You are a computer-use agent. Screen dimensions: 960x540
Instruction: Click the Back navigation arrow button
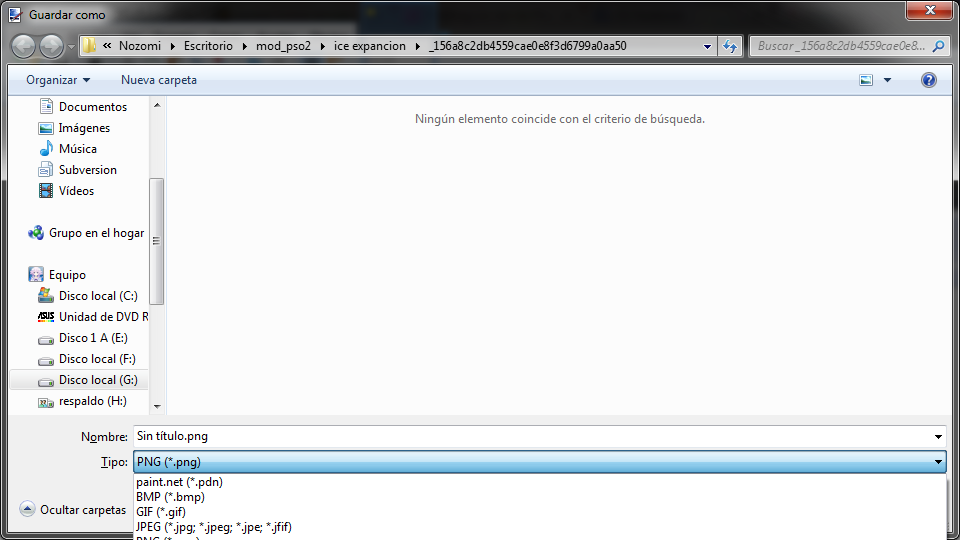pyautogui.click(x=24, y=46)
